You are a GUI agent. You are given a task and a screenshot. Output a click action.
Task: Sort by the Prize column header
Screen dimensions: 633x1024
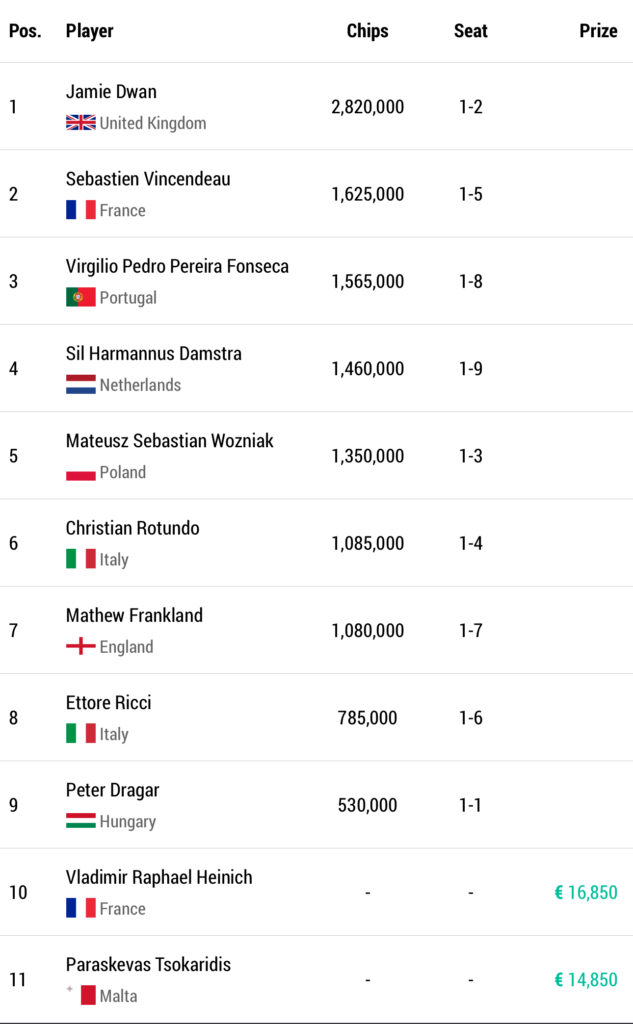[x=598, y=31]
